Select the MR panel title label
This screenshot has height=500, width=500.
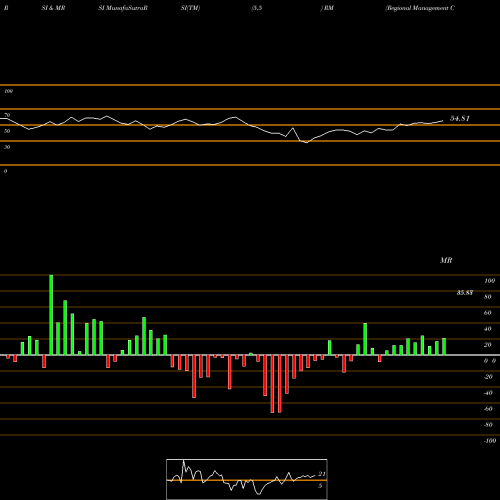point(446,260)
